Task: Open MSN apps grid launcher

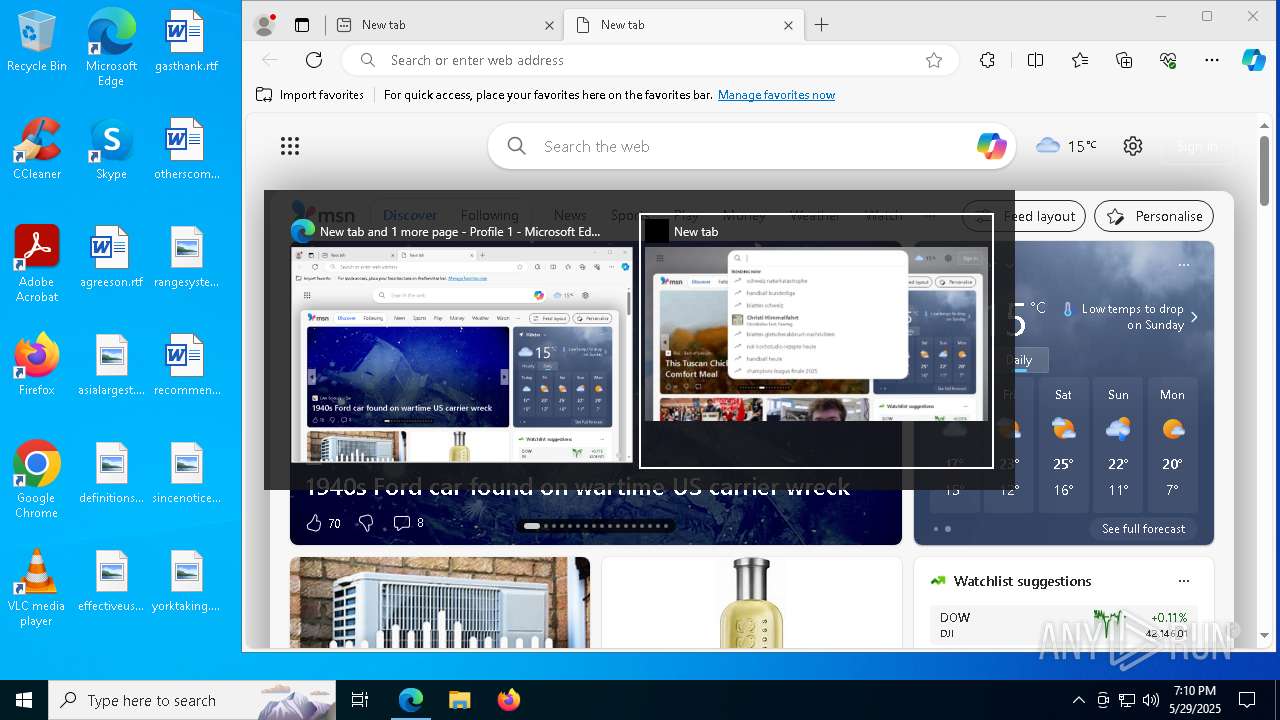Action: [x=290, y=146]
